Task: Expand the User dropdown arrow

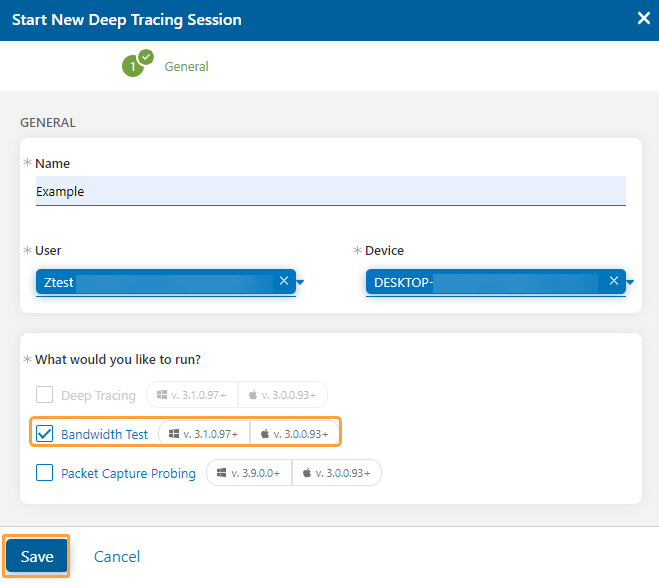Action: (300, 283)
